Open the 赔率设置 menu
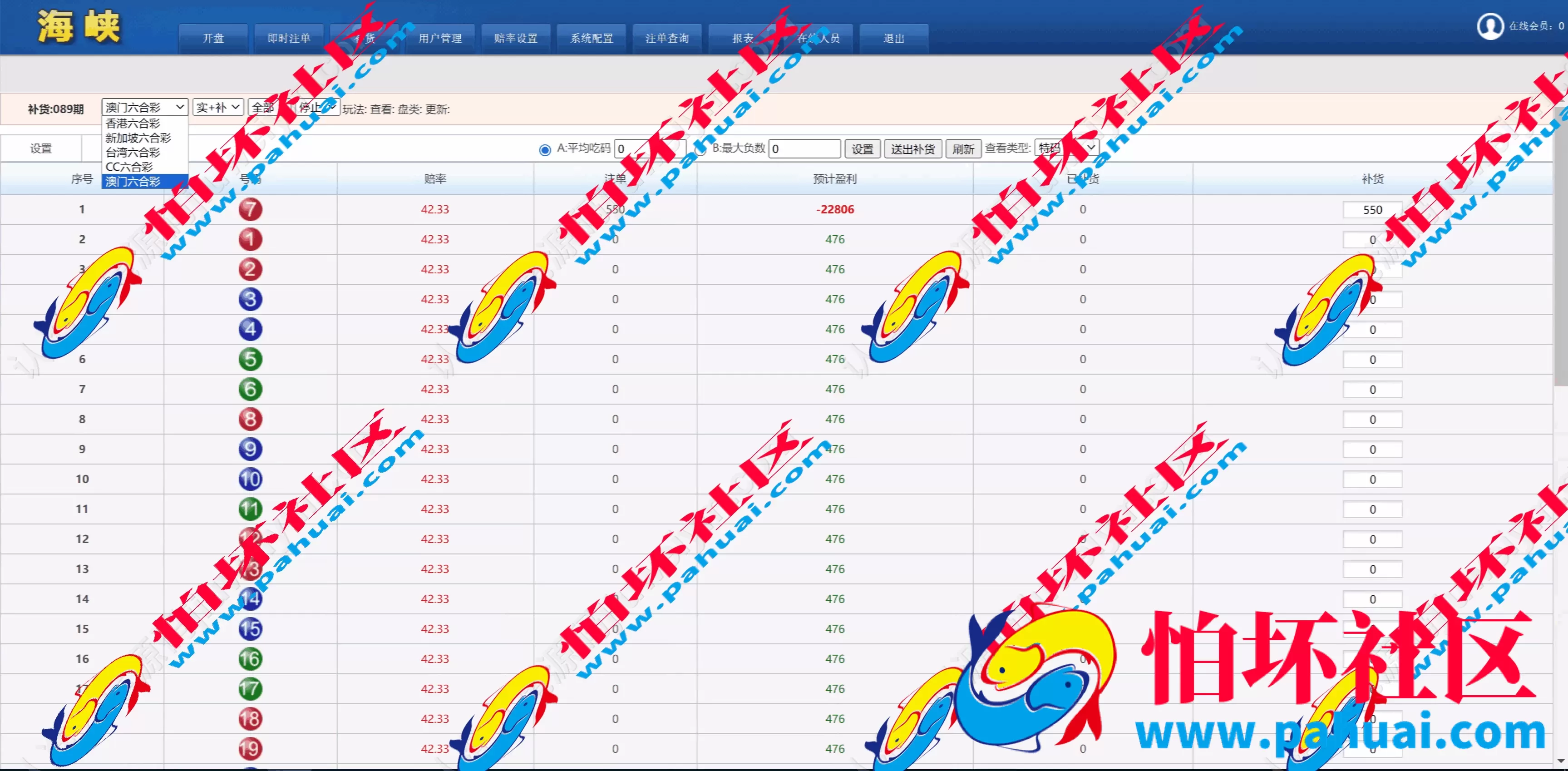This screenshot has height=771, width=1568. pos(516,39)
